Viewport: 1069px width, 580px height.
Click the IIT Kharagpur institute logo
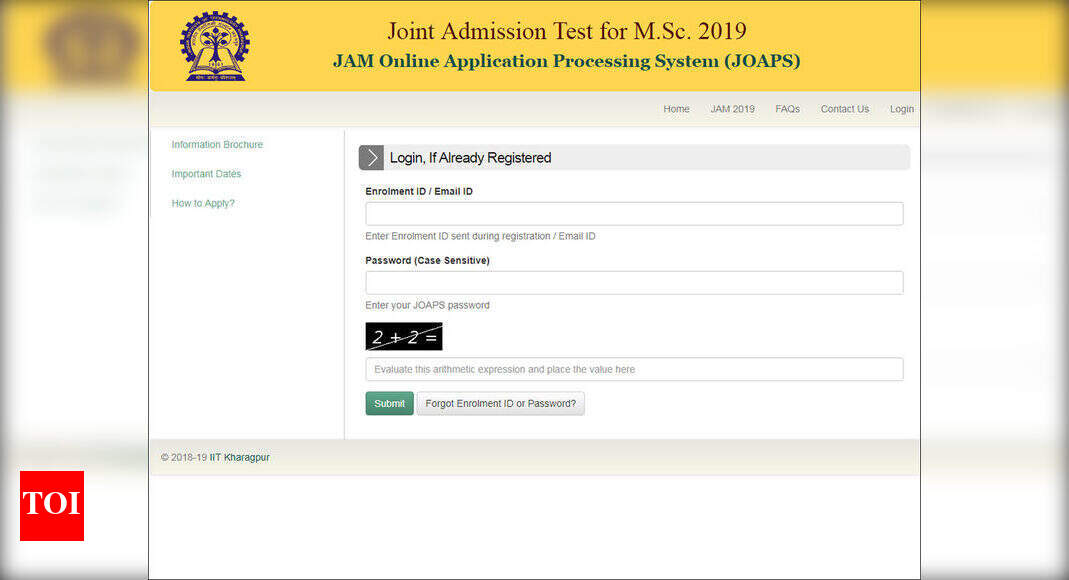(x=213, y=45)
